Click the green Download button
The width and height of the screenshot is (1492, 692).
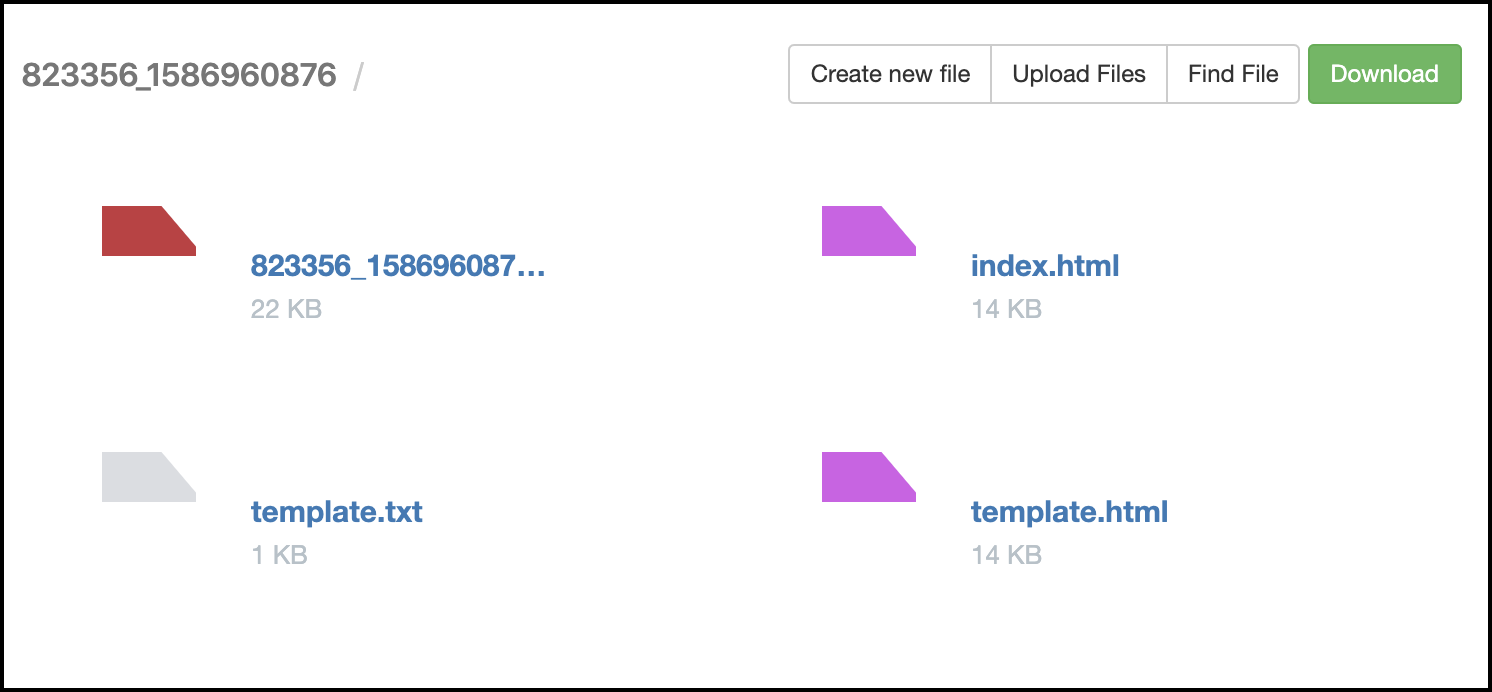click(1384, 74)
